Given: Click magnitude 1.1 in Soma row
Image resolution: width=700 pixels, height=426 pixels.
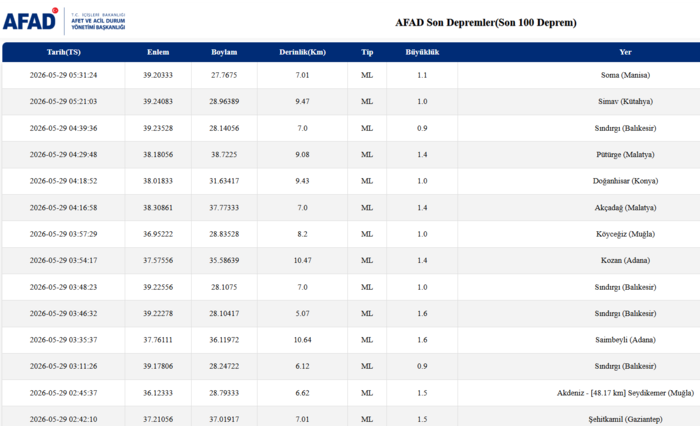Looking at the screenshot, I should point(422,75).
